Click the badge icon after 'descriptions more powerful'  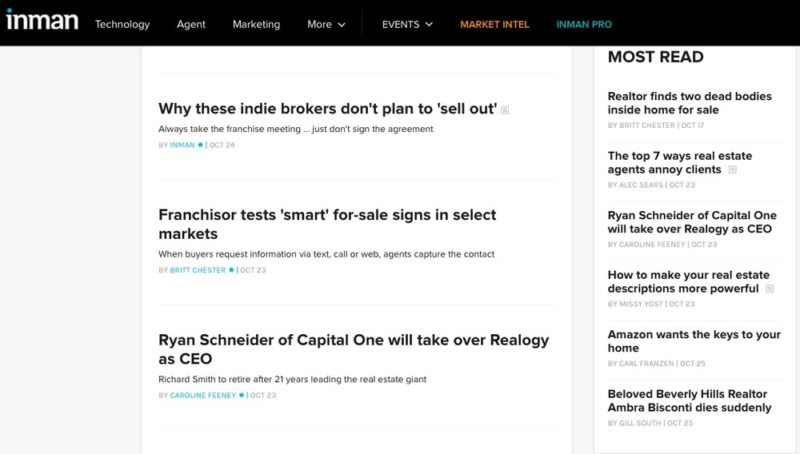[770, 289]
